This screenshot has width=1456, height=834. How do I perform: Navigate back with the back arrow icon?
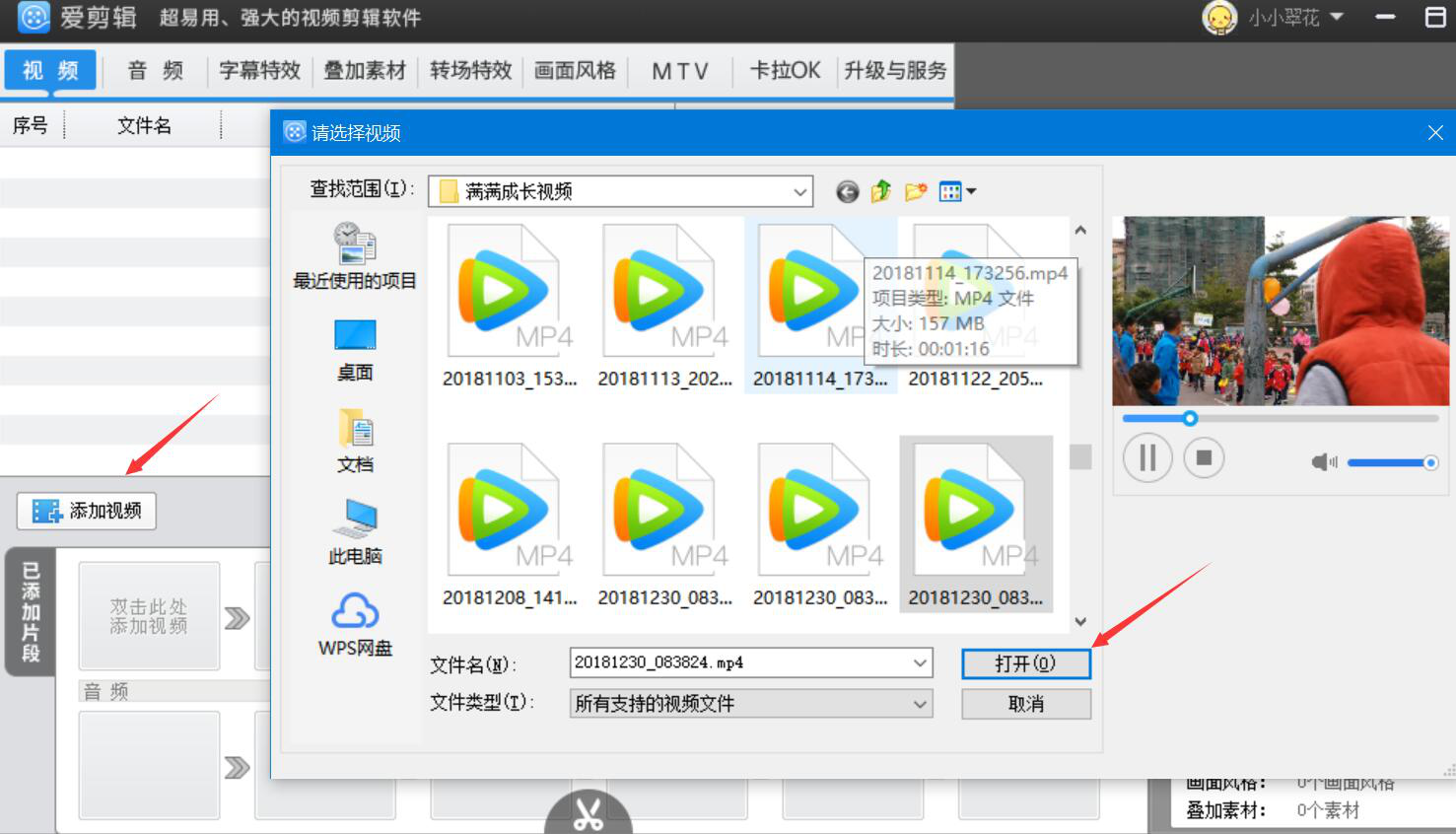click(x=846, y=191)
